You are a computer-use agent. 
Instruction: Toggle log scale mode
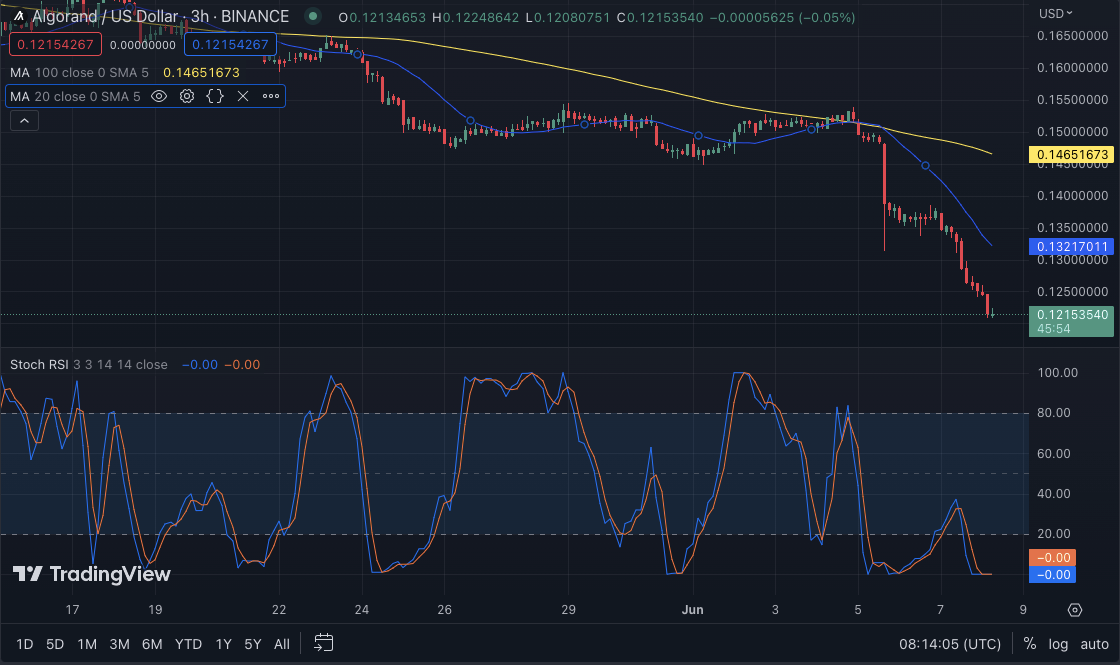1059,644
